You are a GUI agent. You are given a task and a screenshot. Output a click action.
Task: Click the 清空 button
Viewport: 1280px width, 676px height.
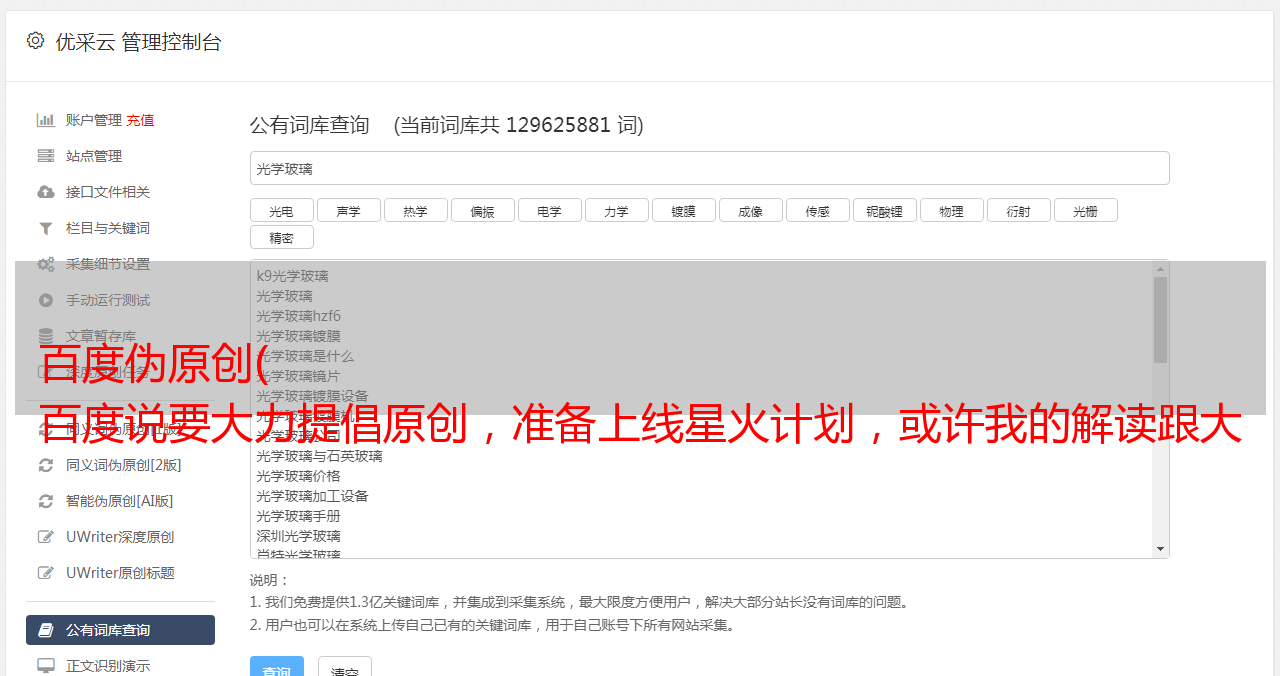point(344,668)
